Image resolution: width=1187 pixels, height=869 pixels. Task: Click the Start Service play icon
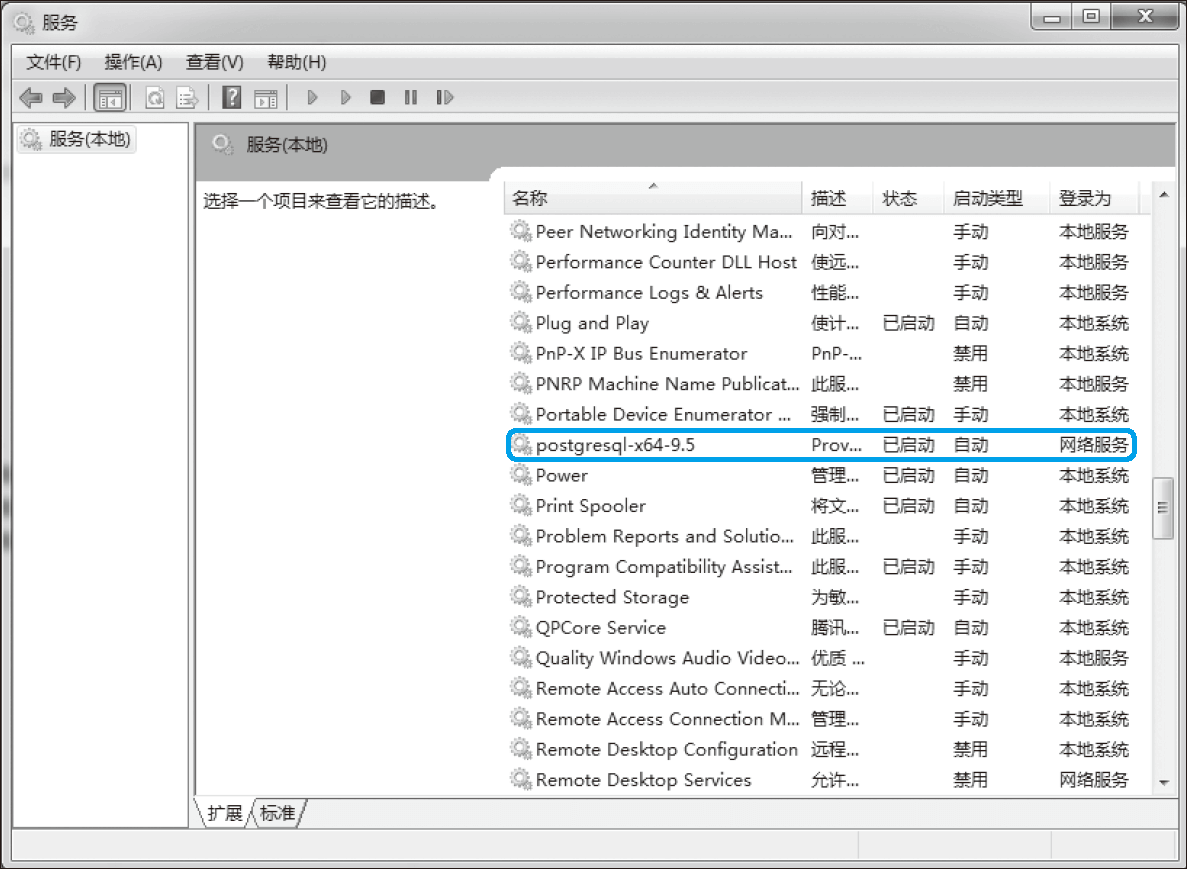click(x=313, y=96)
